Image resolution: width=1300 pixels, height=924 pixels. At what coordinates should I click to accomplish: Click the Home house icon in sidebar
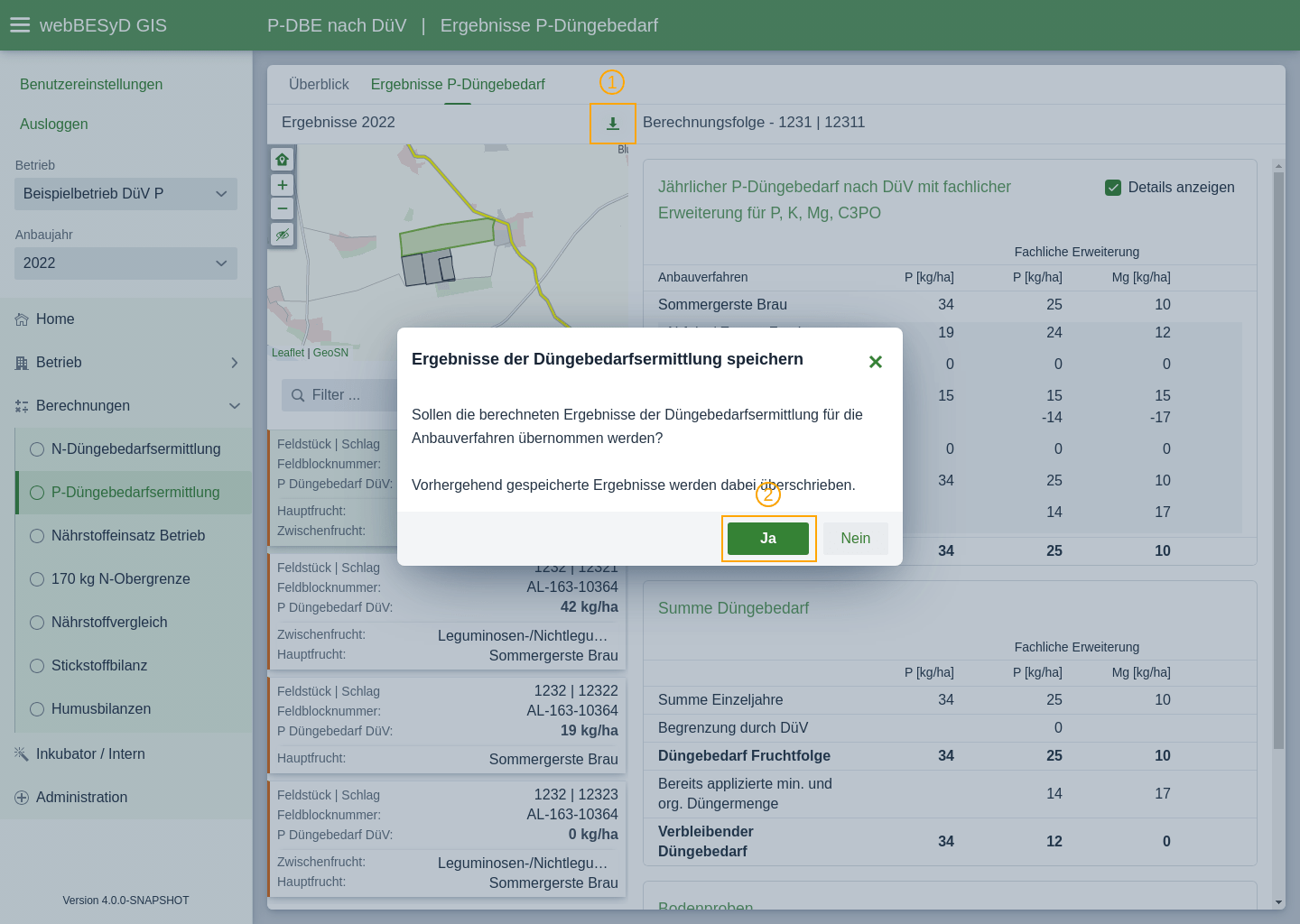click(x=22, y=319)
